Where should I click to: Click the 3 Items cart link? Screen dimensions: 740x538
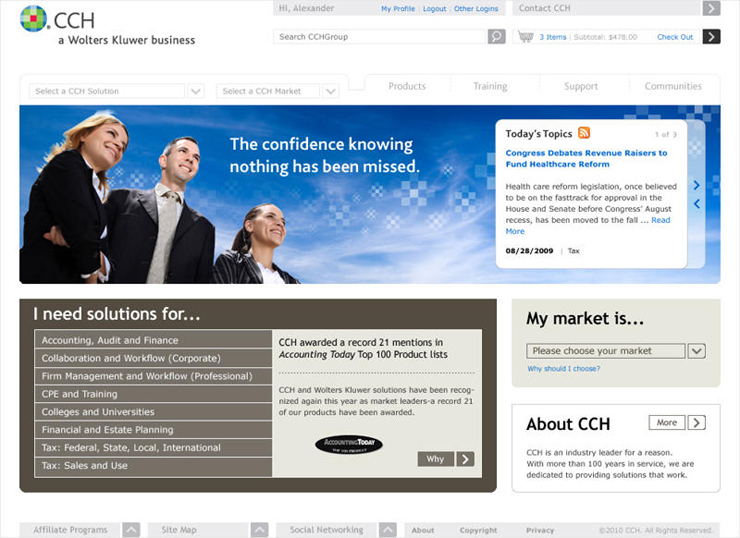click(x=553, y=37)
